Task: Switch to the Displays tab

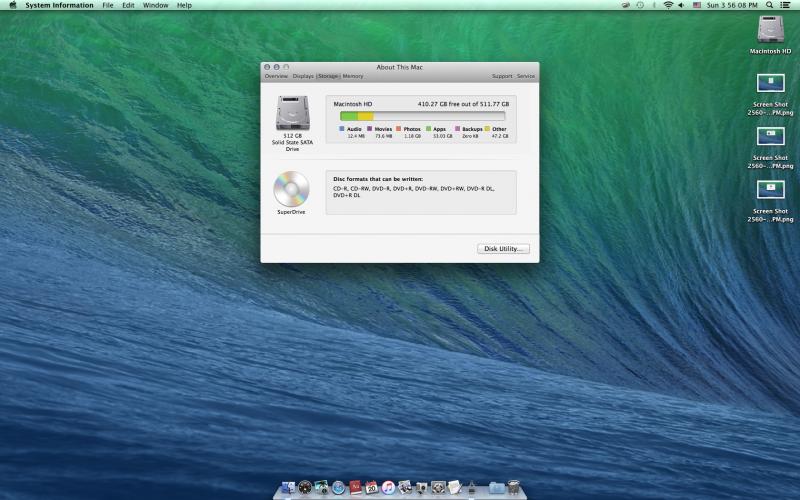Action: point(303,76)
